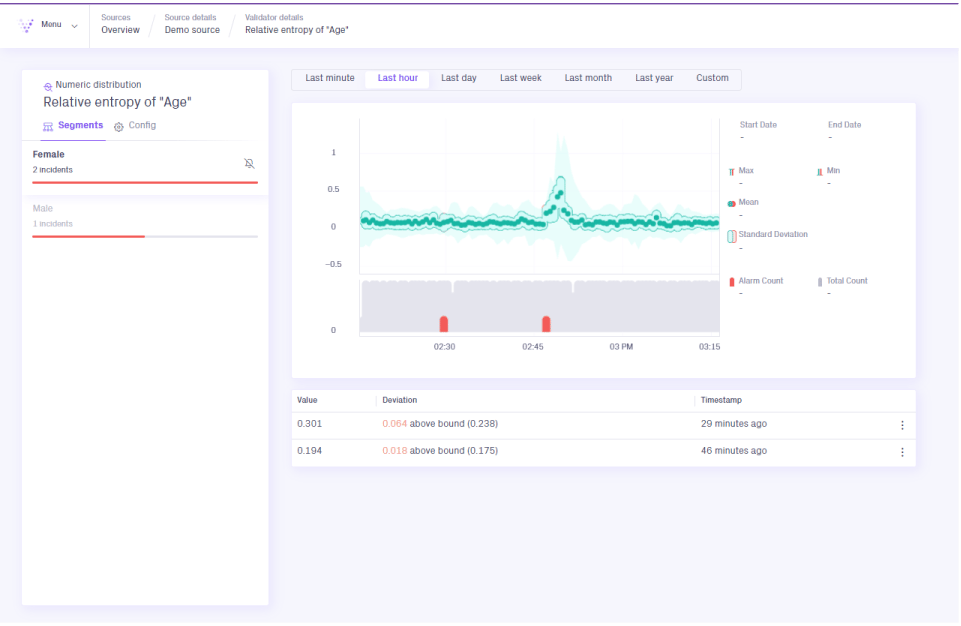
Task: Open options for the 0.301 incident row
Action: click(x=902, y=425)
